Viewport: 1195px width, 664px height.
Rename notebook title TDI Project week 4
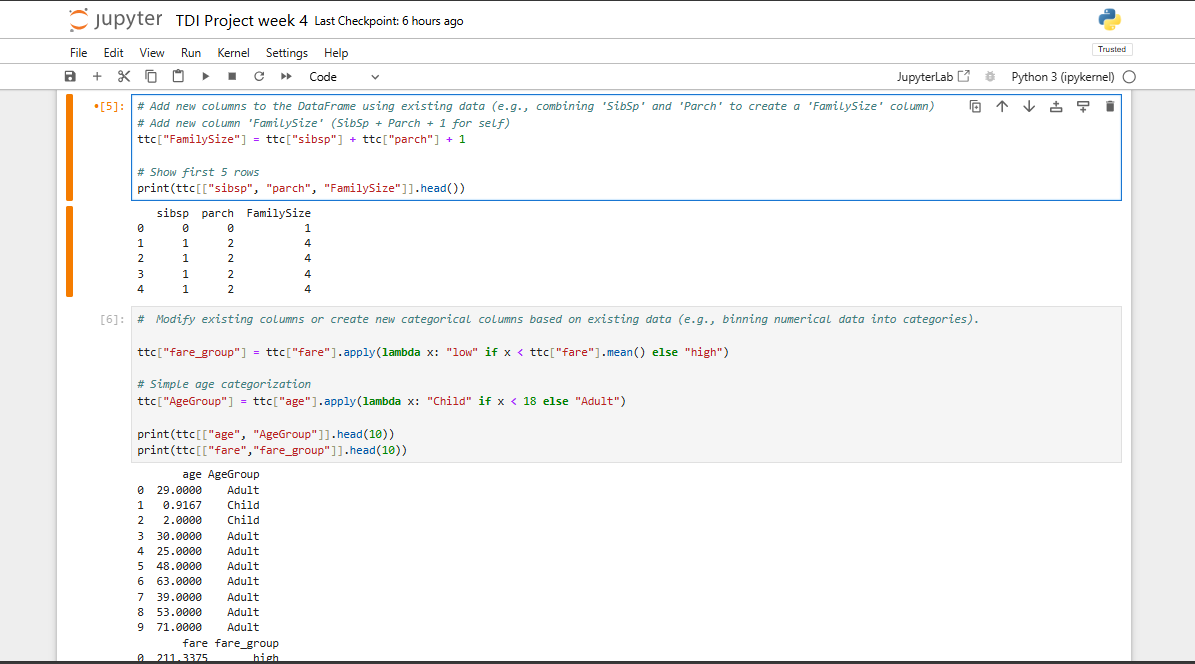point(242,21)
